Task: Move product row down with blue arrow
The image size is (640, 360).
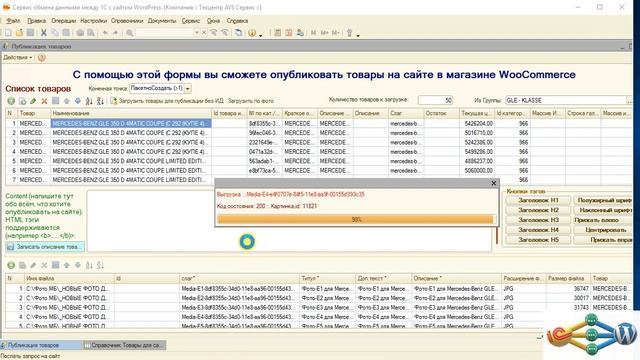Action: pyautogui.click(x=77, y=101)
